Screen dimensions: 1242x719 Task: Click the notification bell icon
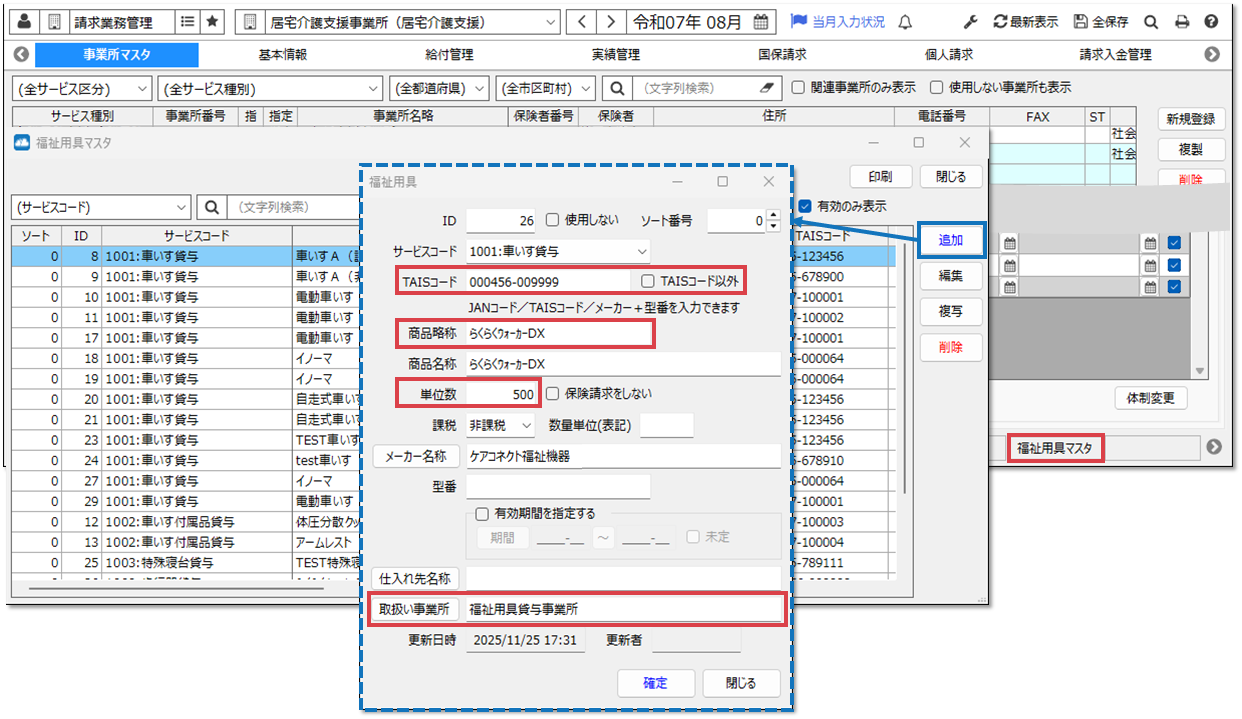tap(904, 21)
